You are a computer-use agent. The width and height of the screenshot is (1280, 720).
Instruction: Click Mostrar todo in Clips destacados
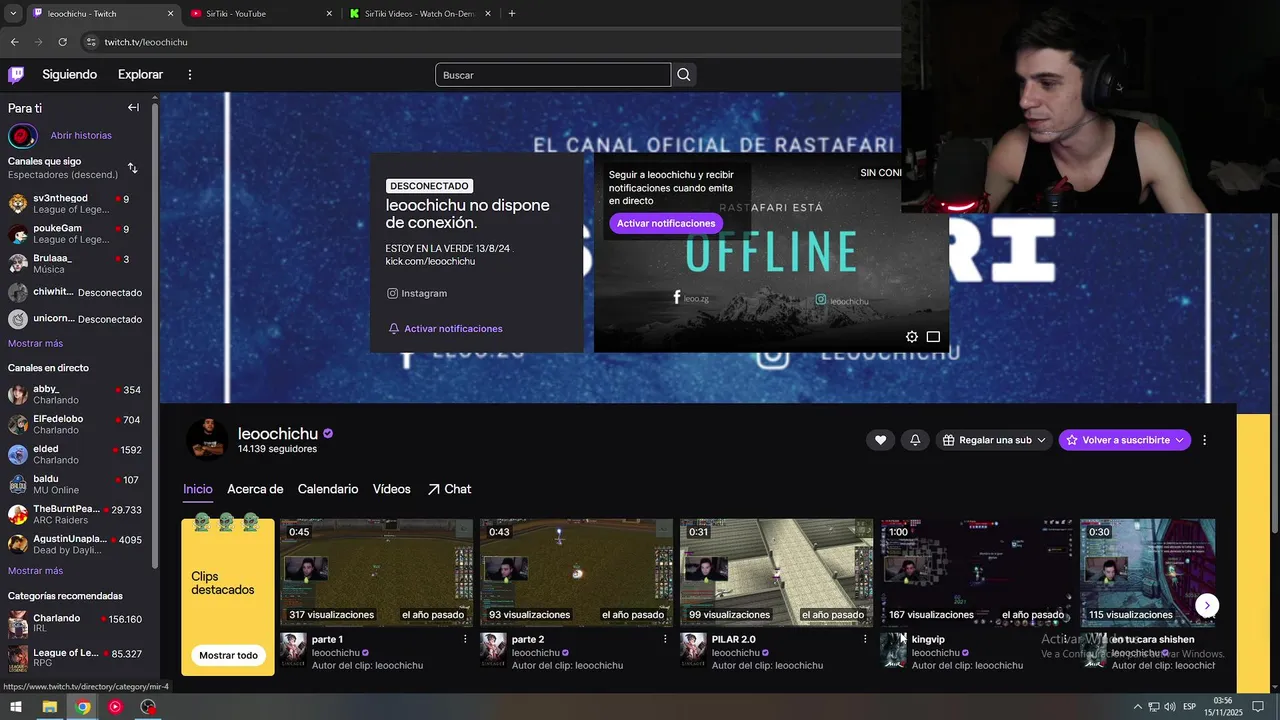tap(228, 656)
